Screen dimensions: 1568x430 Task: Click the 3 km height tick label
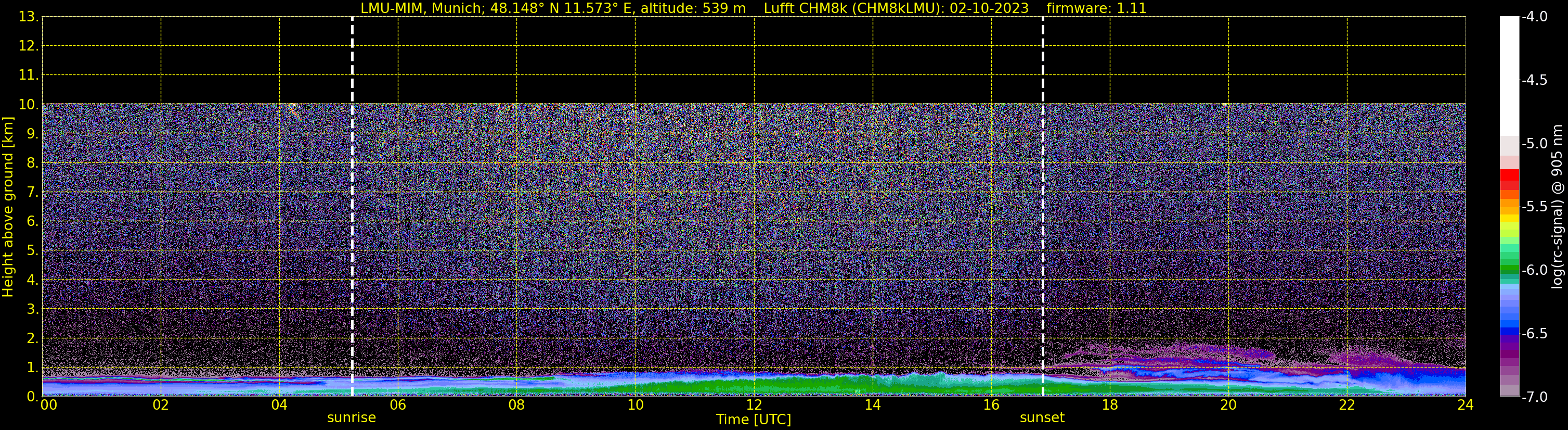click(32, 309)
